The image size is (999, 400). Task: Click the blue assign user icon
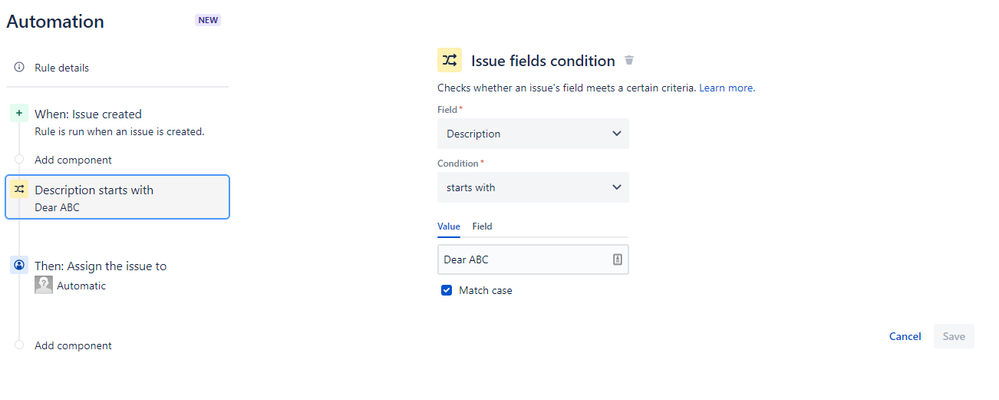point(19,265)
